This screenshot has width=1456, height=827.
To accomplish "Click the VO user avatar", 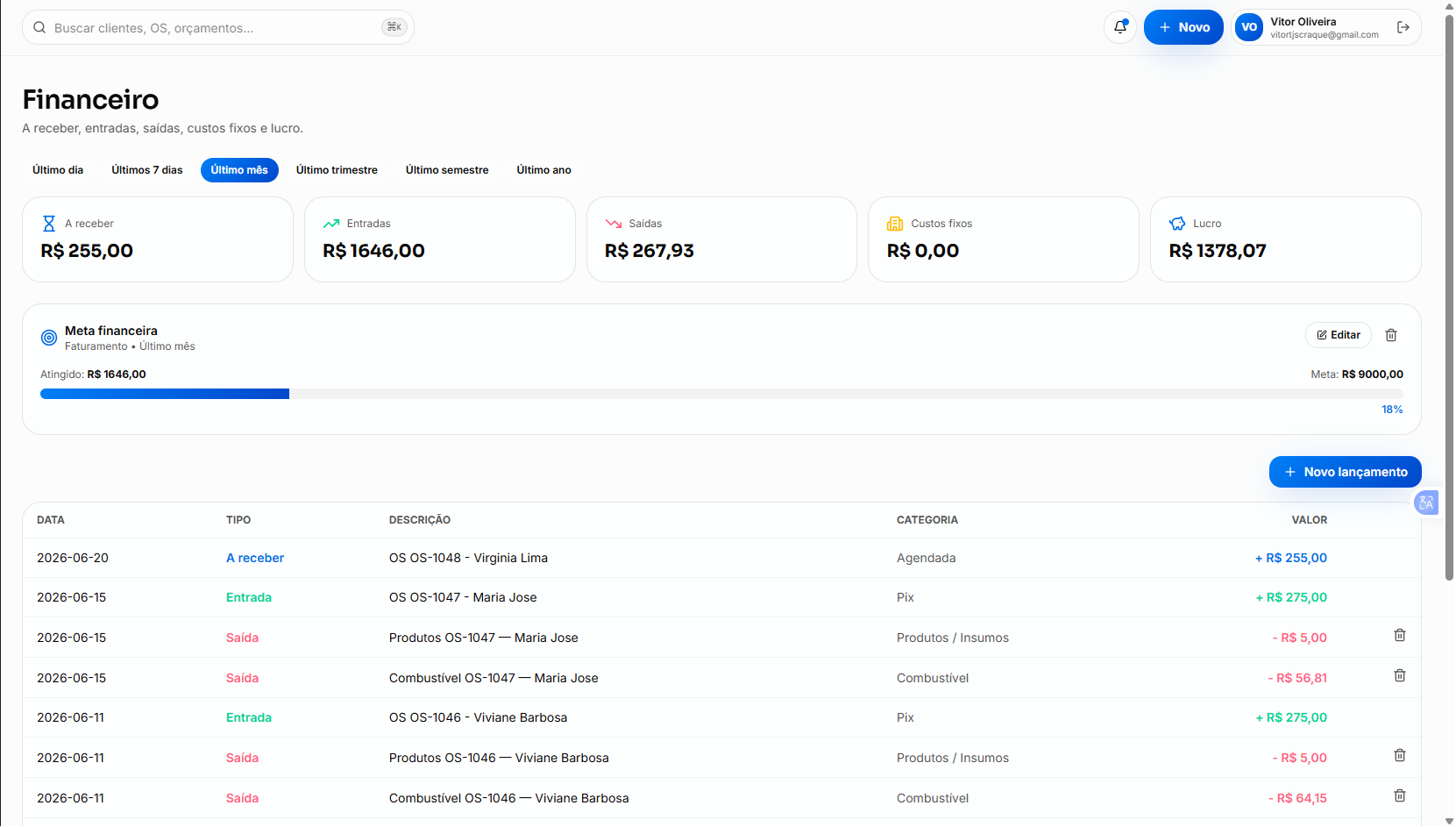I will [1249, 27].
